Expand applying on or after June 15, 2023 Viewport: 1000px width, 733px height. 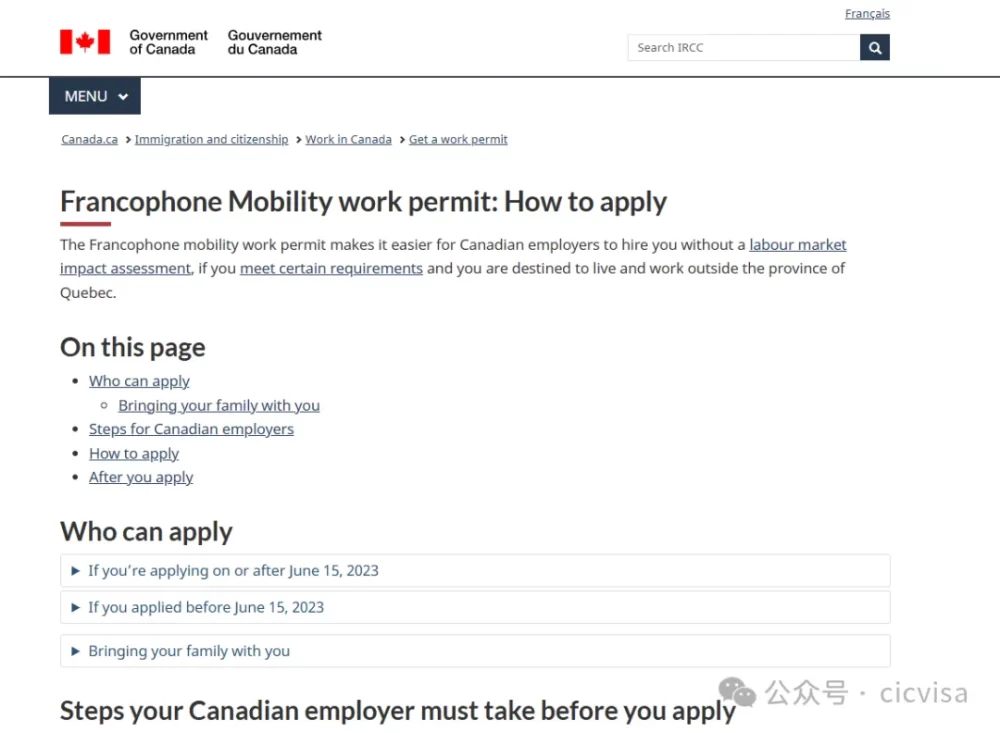pyautogui.click(x=233, y=571)
